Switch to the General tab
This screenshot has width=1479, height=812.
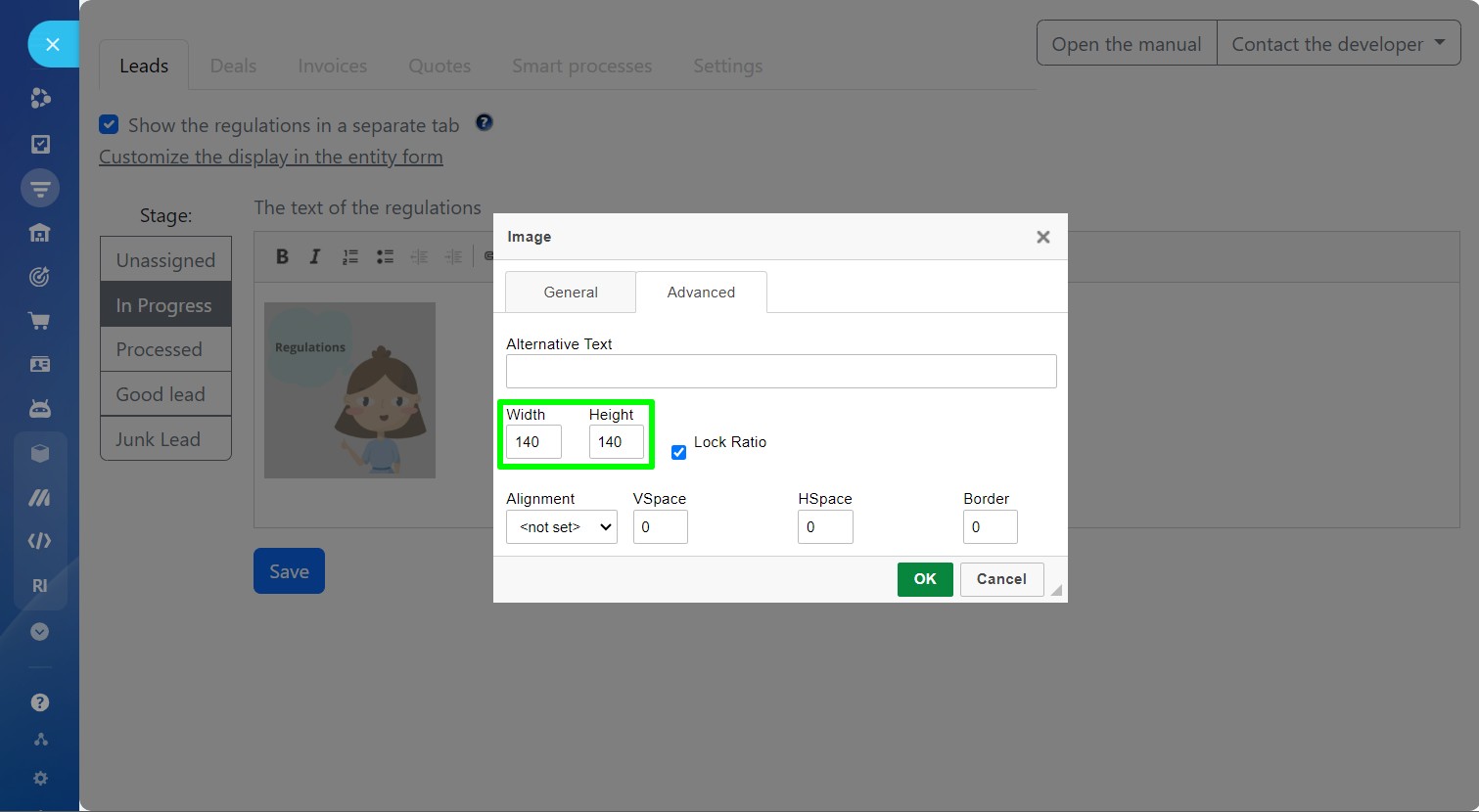[x=570, y=293]
